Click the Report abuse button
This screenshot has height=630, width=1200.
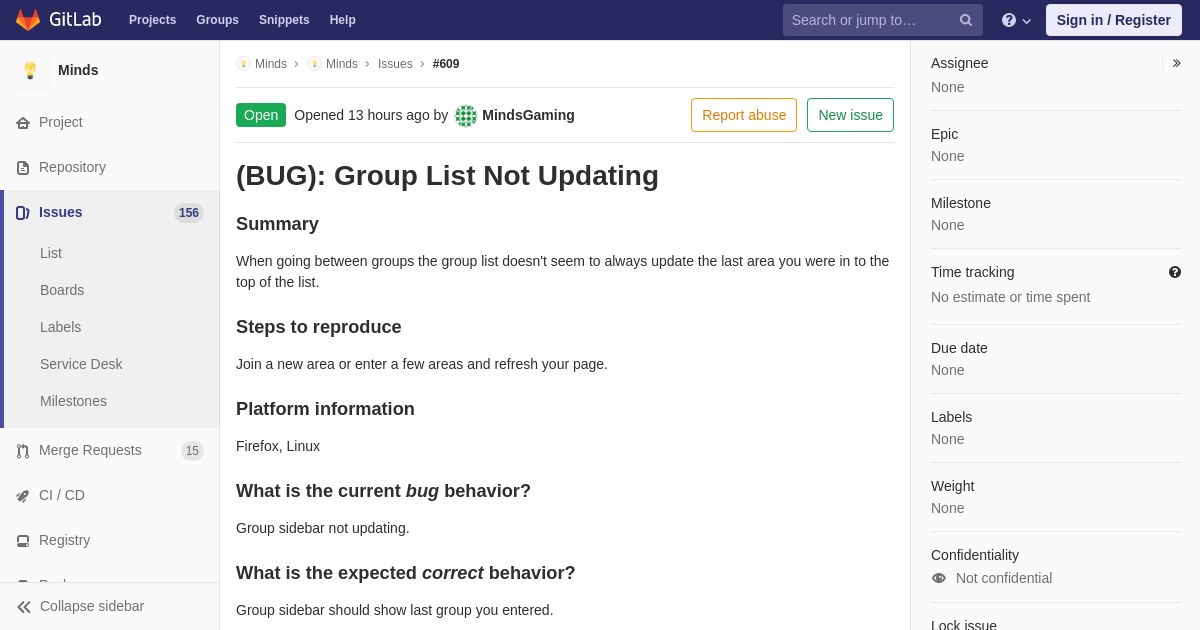[x=744, y=115]
